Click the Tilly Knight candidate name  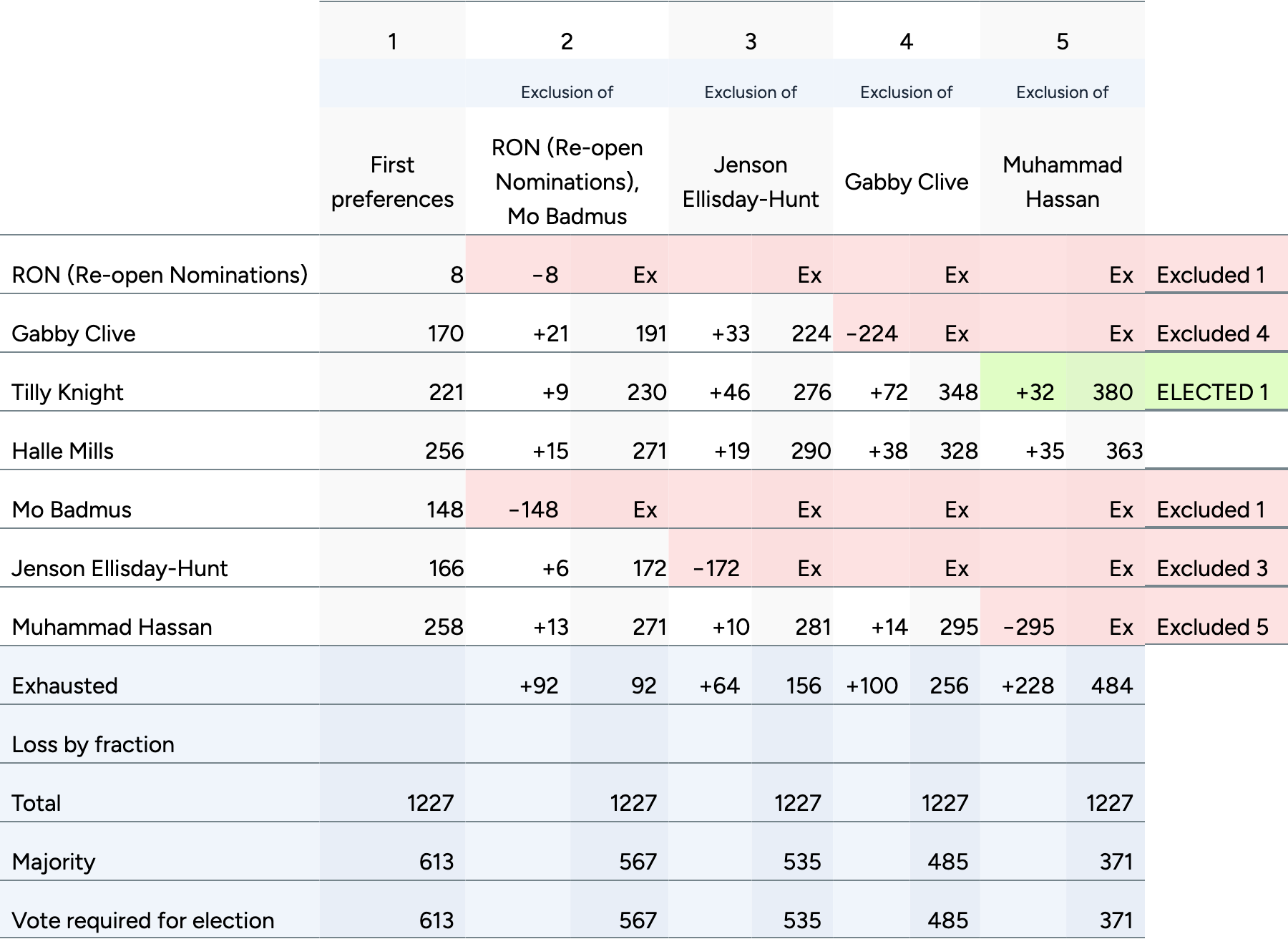tap(67, 392)
